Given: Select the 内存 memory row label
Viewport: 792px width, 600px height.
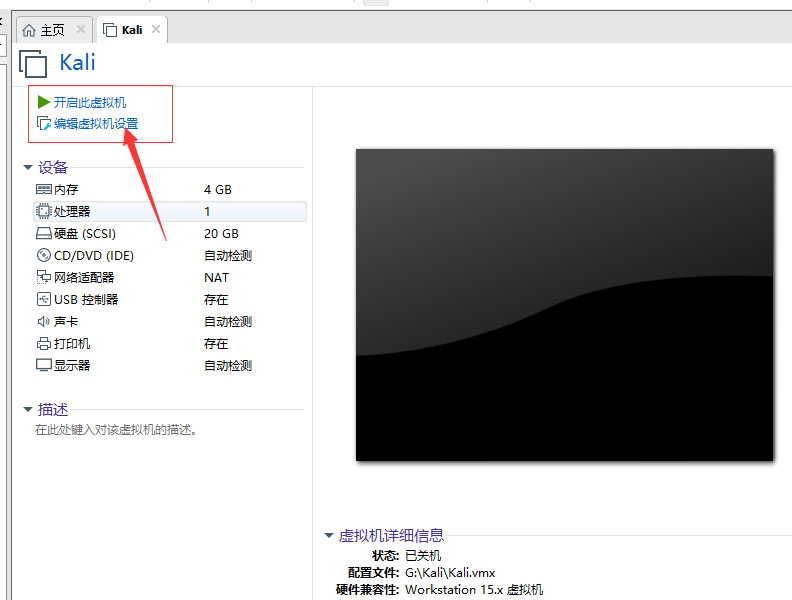Looking at the screenshot, I should [66, 189].
